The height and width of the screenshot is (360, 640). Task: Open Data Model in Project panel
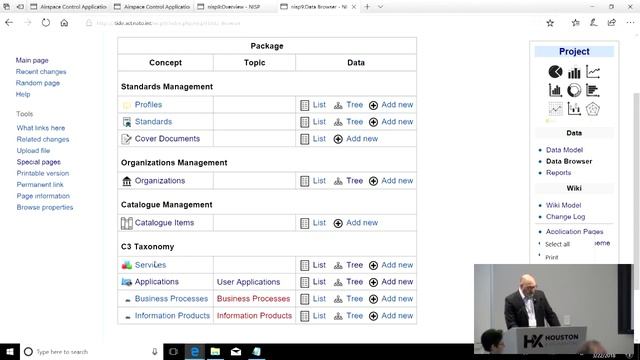[x=564, y=150]
